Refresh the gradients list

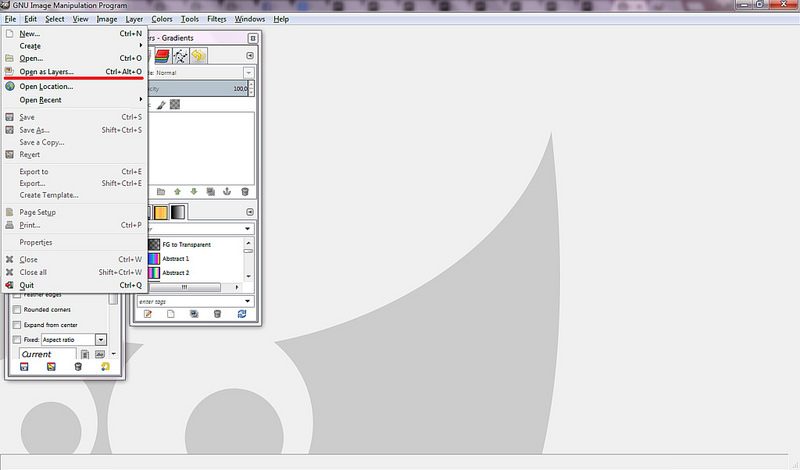(x=242, y=314)
